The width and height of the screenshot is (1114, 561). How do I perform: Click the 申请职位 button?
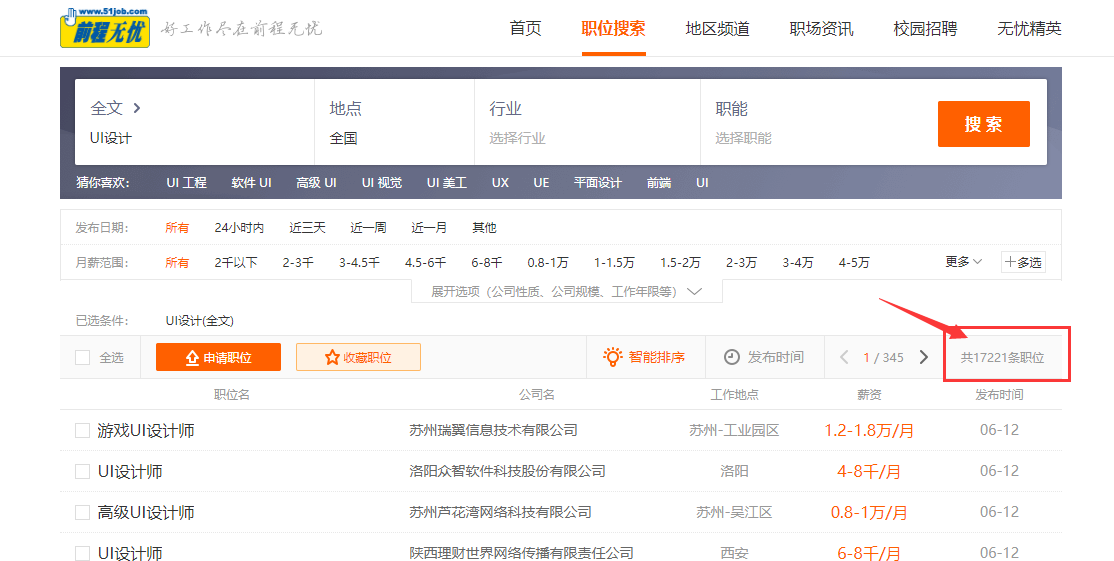[218, 357]
